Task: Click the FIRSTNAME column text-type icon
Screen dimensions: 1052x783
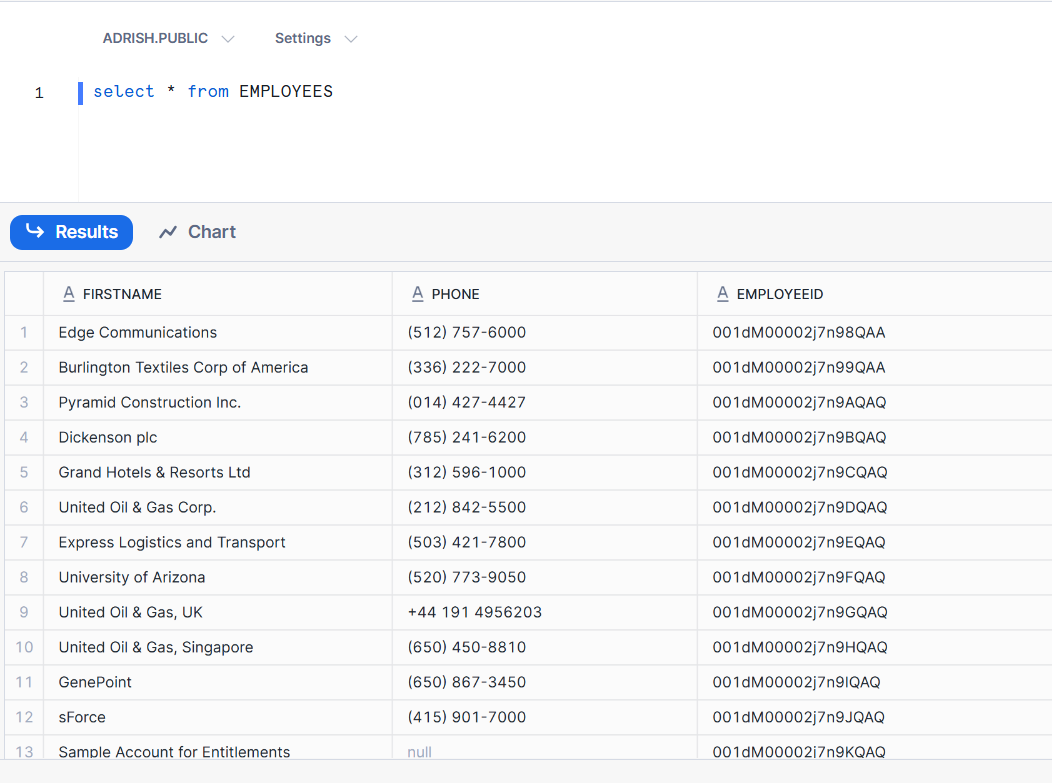Action: click(69, 294)
